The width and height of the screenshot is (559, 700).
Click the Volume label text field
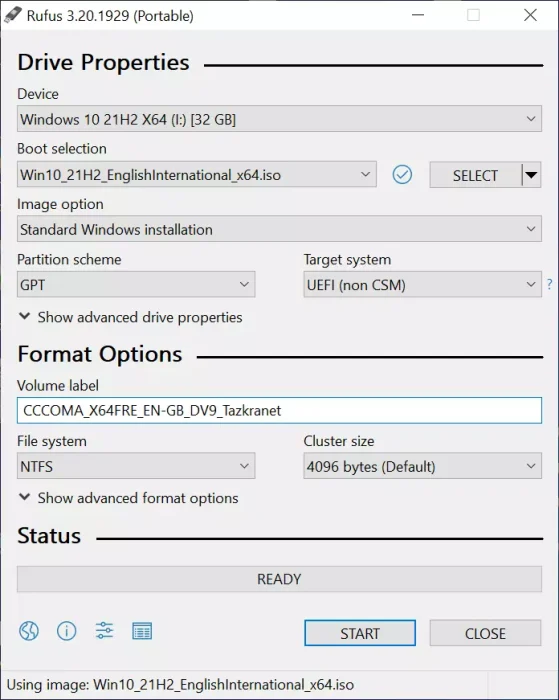(x=280, y=410)
